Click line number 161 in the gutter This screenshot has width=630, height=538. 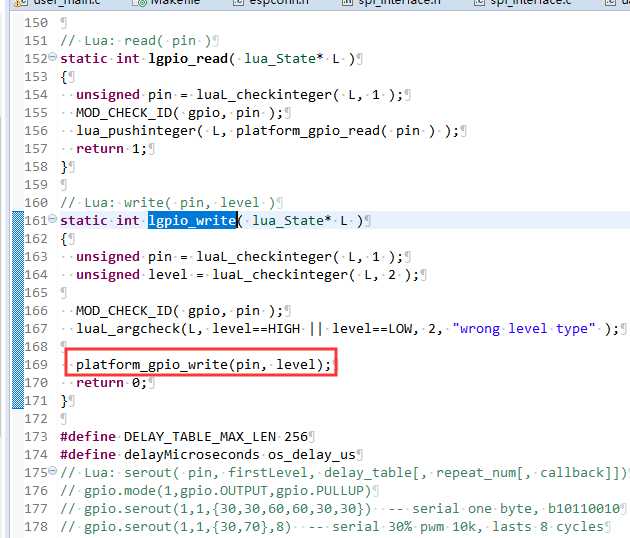tap(36, 221)
